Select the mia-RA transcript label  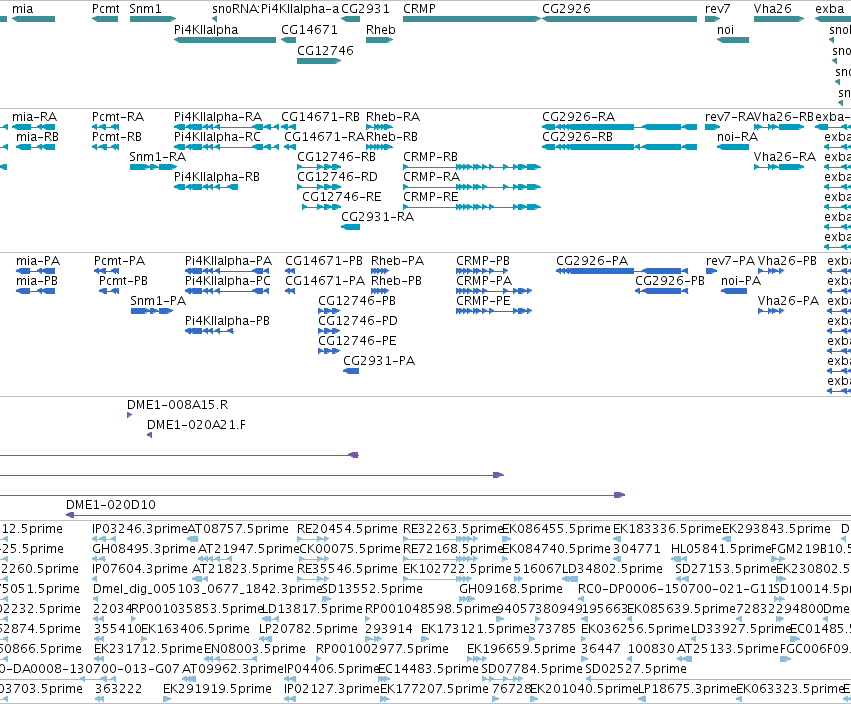(34, 117)
